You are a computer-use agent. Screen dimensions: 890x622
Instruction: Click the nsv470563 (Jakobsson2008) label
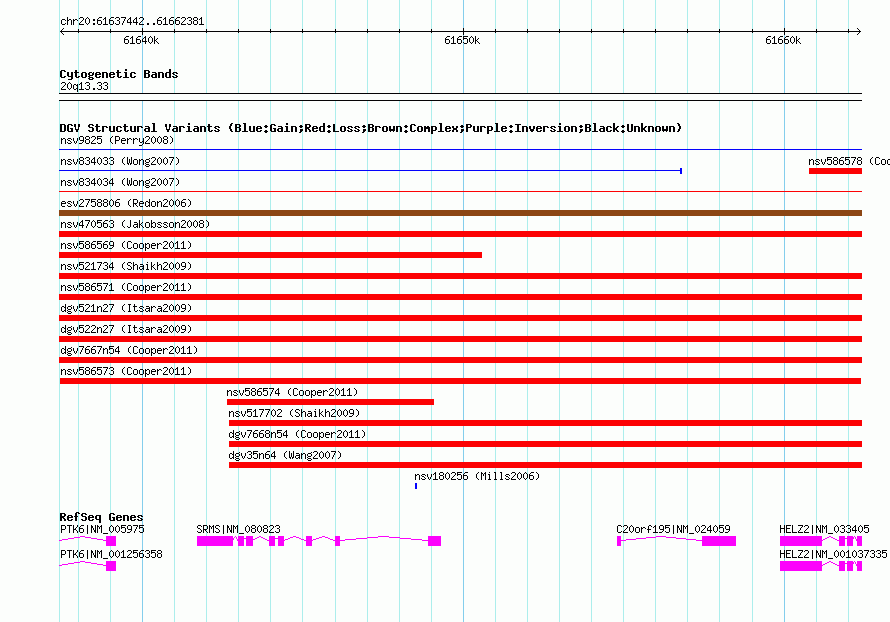tap(135, 224)
